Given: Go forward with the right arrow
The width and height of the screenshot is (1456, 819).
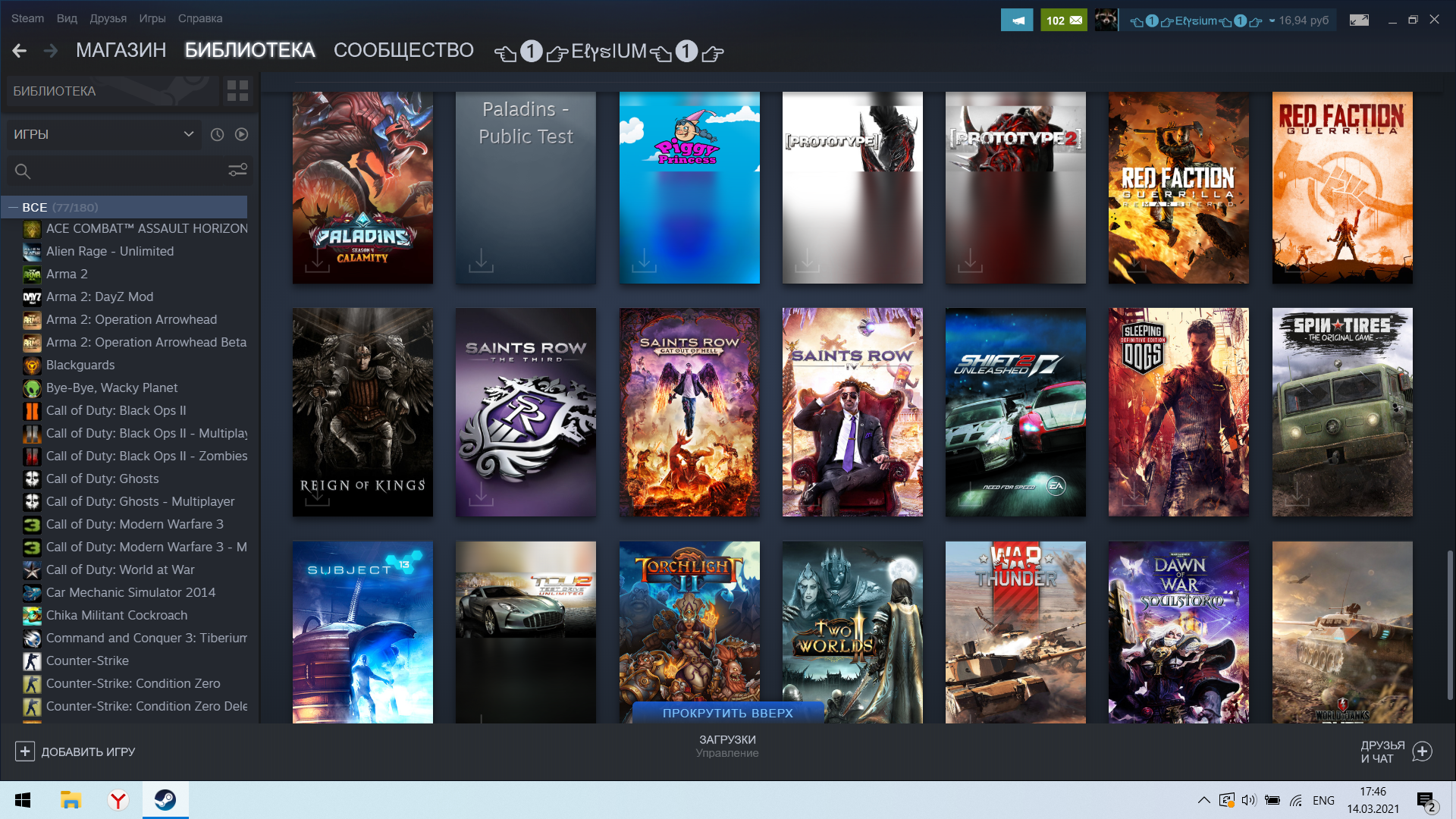Looking at the screenshot, I should [x=51, y=51].
